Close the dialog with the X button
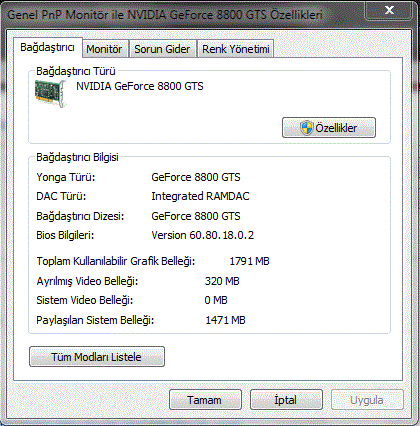 tap(388, 10)
